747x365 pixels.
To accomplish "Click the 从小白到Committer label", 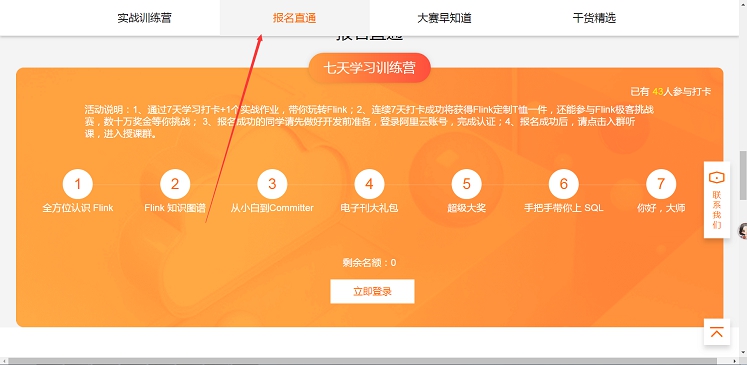I will coord(272,208).
